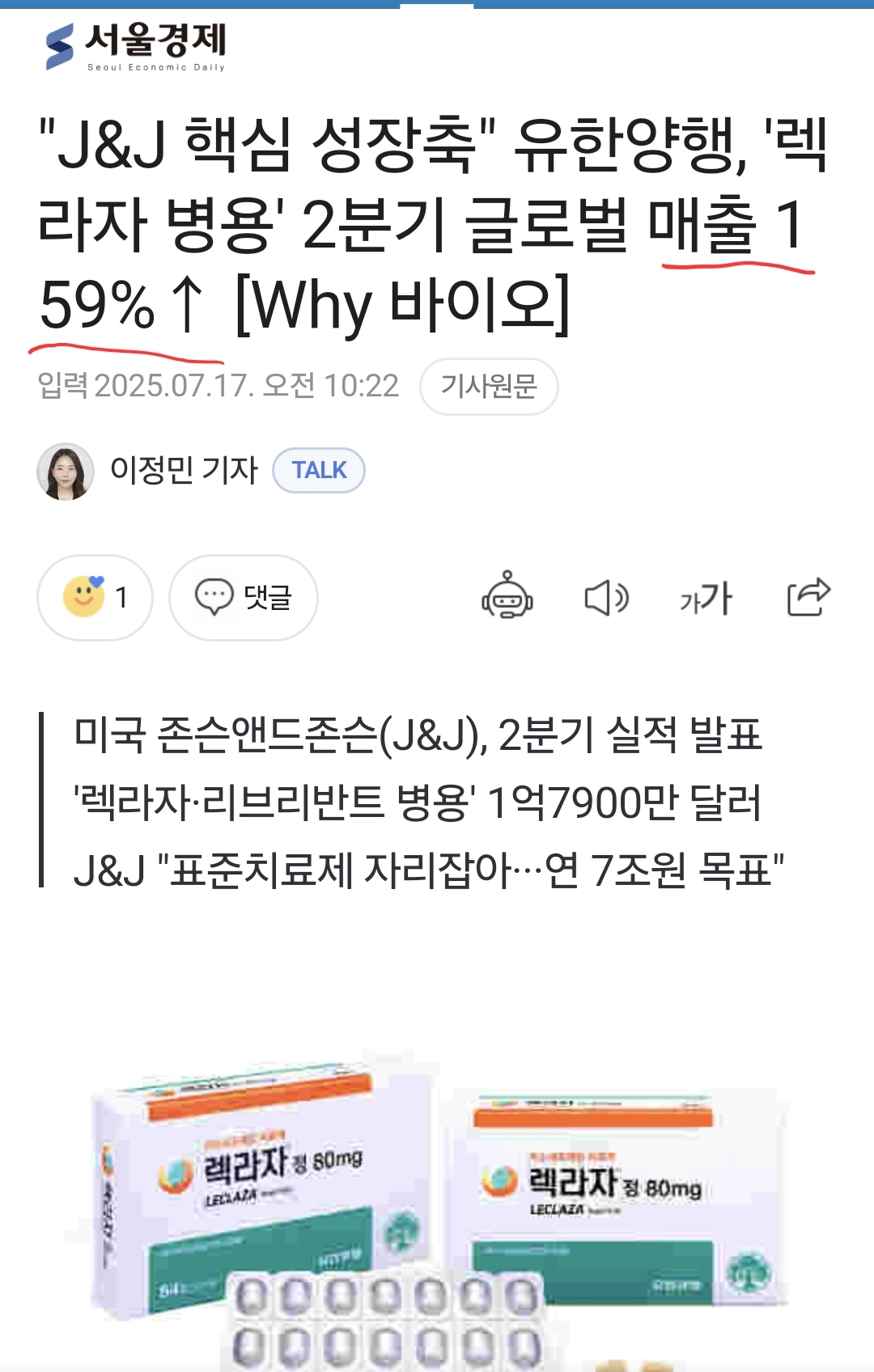Tap the 1억7900만 달러 summary line
Image resolution: width=874 pixels, height=1372 pixels.
tap(418, 803)
